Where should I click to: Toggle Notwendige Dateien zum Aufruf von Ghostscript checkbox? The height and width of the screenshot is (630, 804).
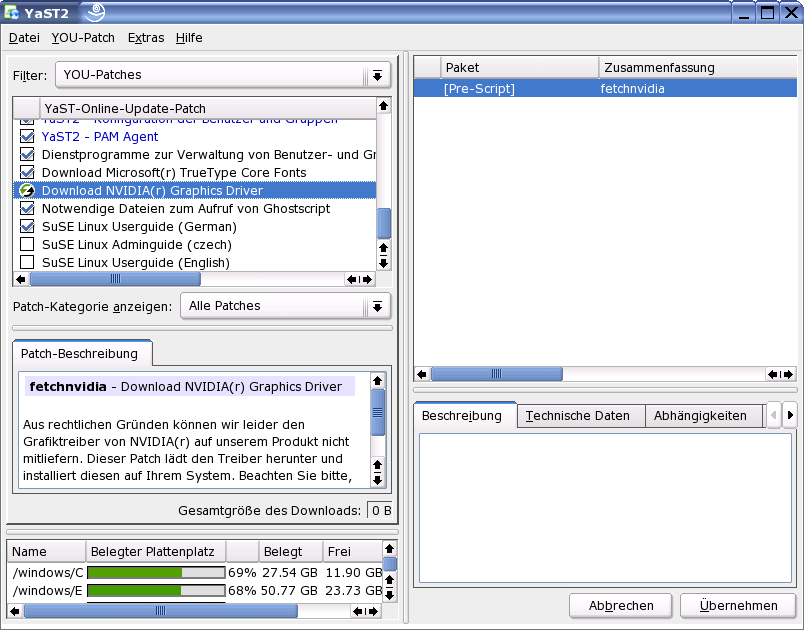pyautogui.click(x=27, y=209)
